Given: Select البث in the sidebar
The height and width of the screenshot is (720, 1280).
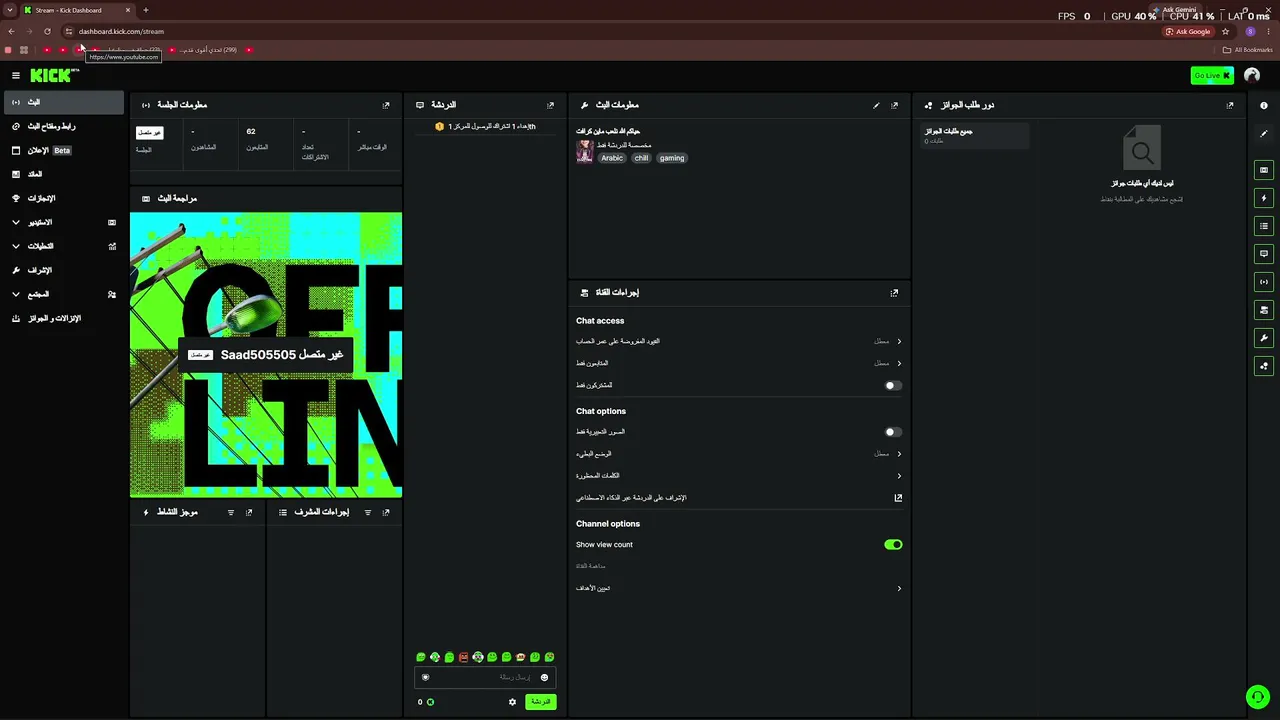Looking at the screenshot, I should (64, 102).
